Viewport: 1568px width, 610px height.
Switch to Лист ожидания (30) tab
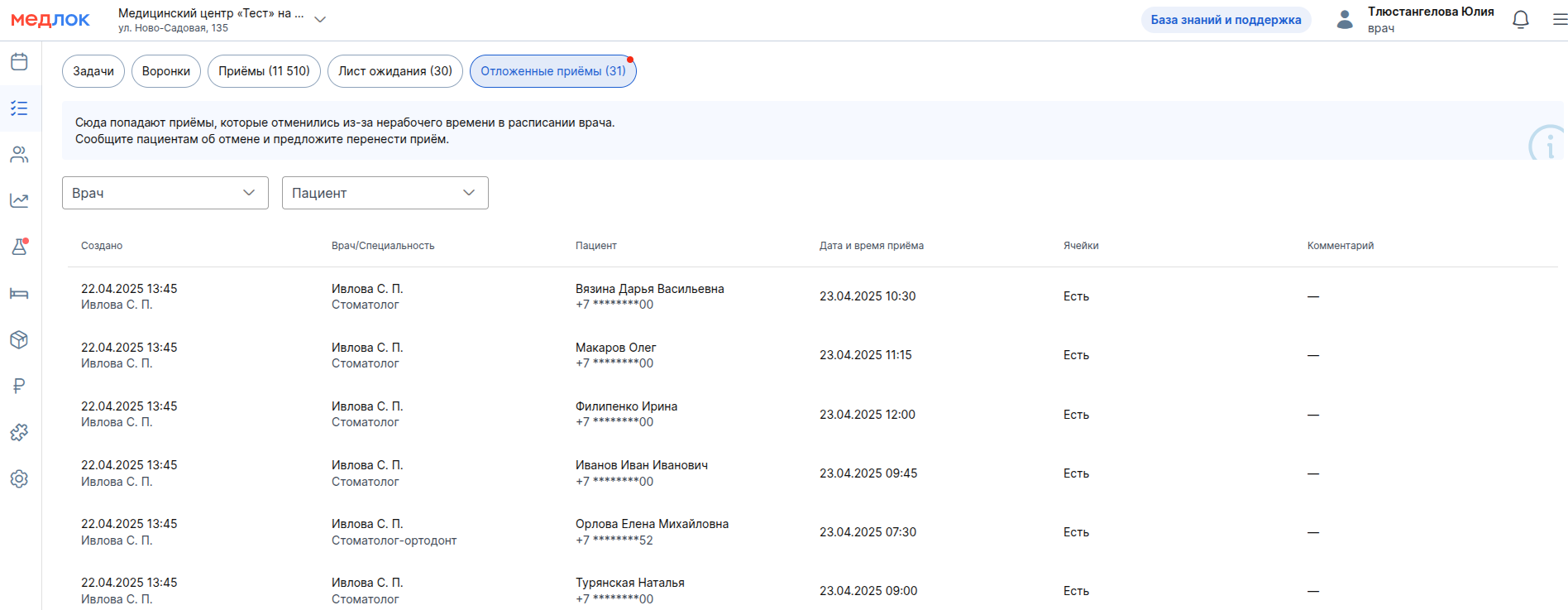pos(394,71)
